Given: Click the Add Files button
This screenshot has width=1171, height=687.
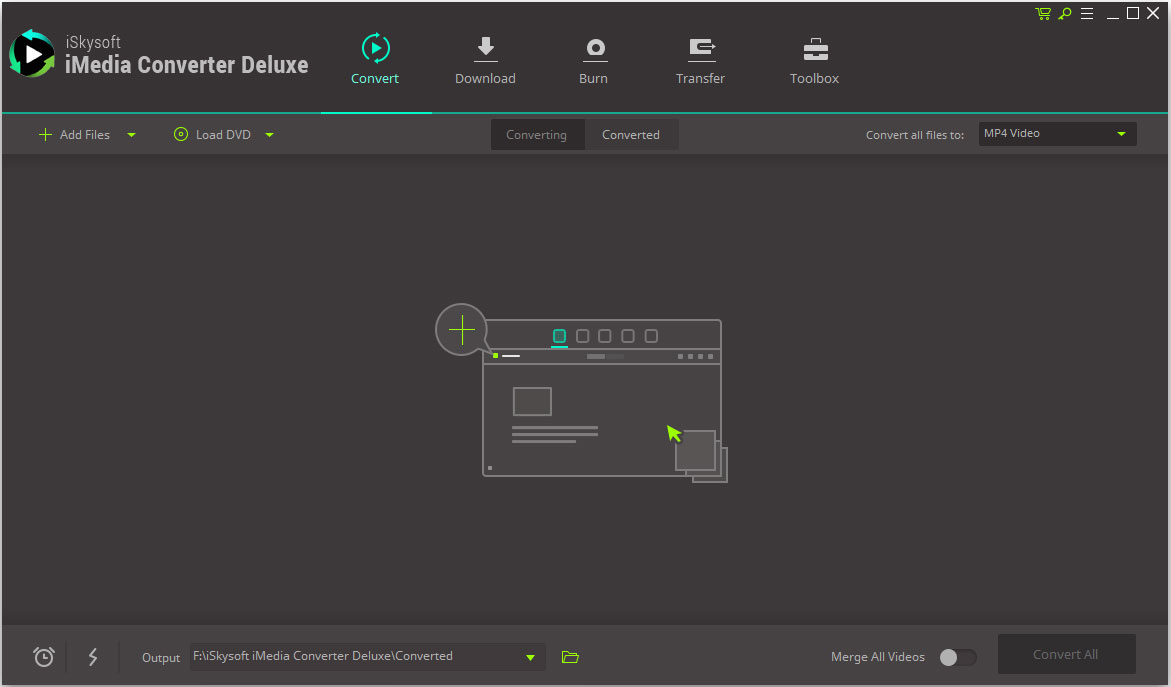Looking at the screenshot, I should coord(75,135).
